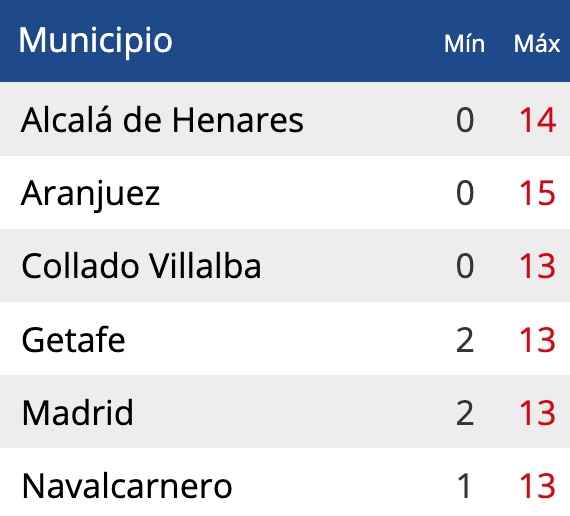This screenshot has height=516, width=570.
Task: Click Madrid max temperature 13
Action: (x=537, y=412)
